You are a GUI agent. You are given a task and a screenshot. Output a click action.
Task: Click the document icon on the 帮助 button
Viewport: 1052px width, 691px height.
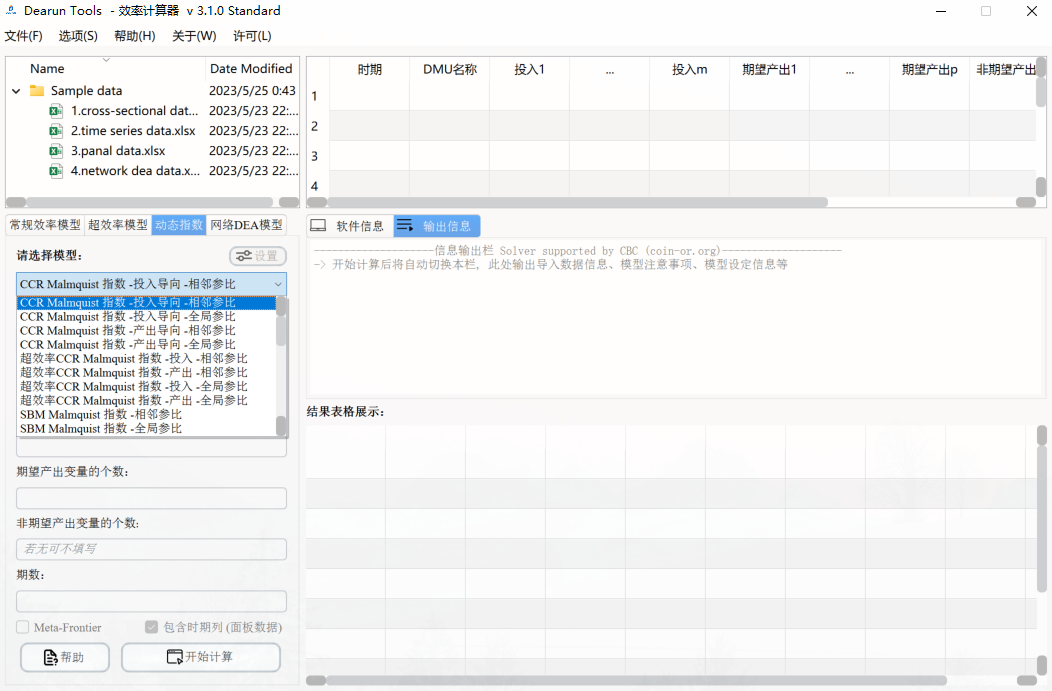click(x=51, y=657)
